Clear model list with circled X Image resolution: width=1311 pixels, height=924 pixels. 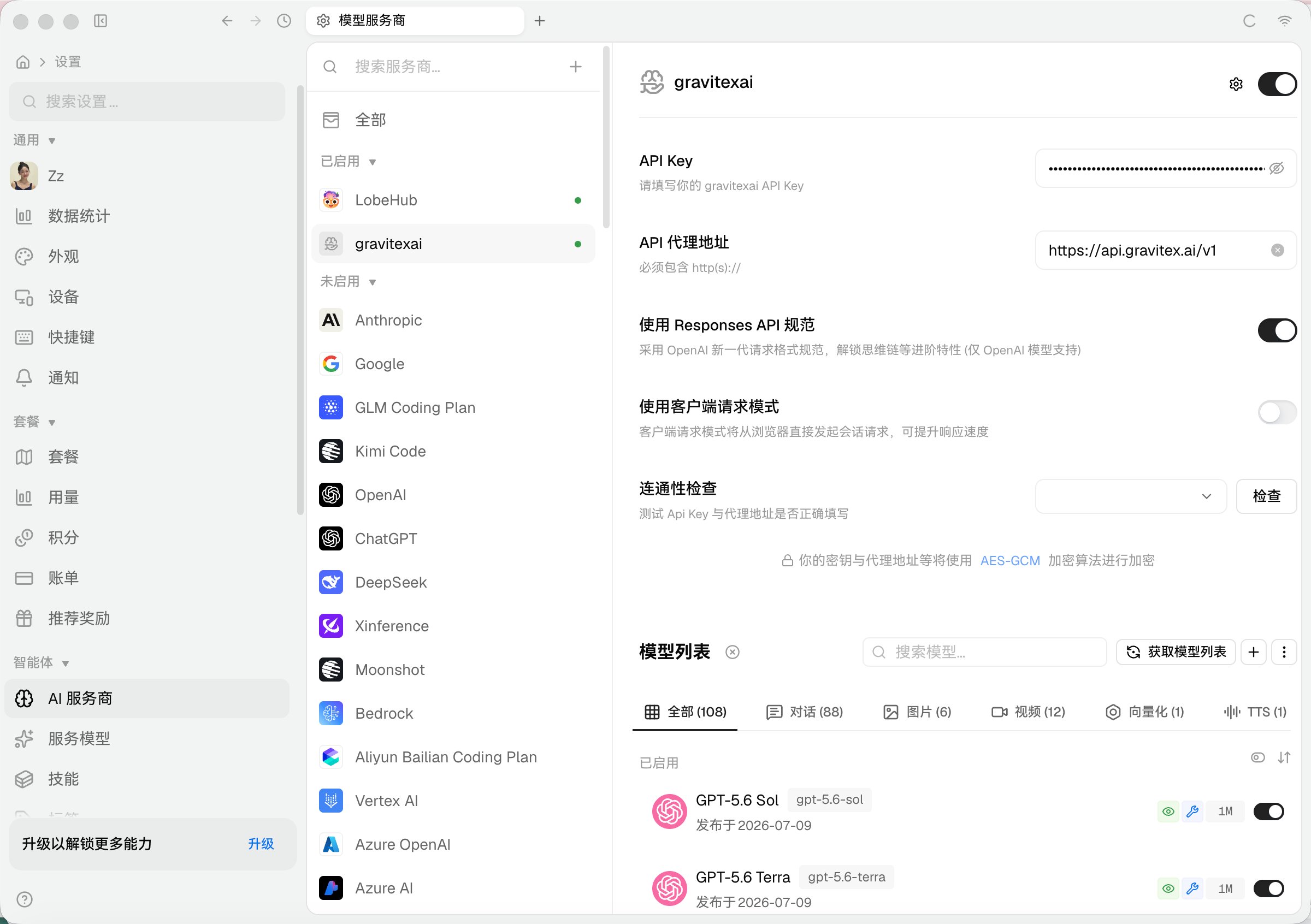tap(732, 651)
